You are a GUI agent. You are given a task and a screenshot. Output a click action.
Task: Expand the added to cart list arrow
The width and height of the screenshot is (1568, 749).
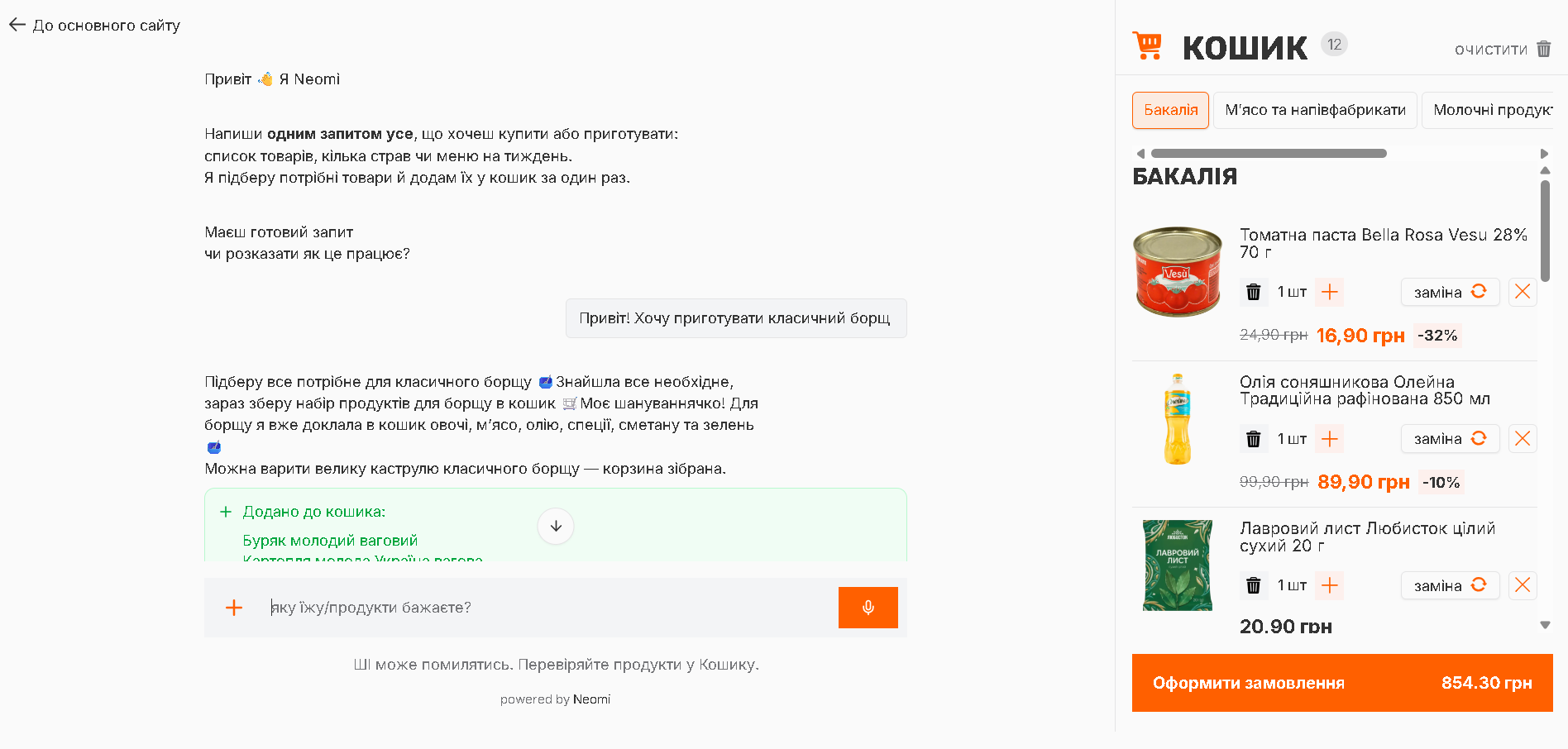coord(556,526)
